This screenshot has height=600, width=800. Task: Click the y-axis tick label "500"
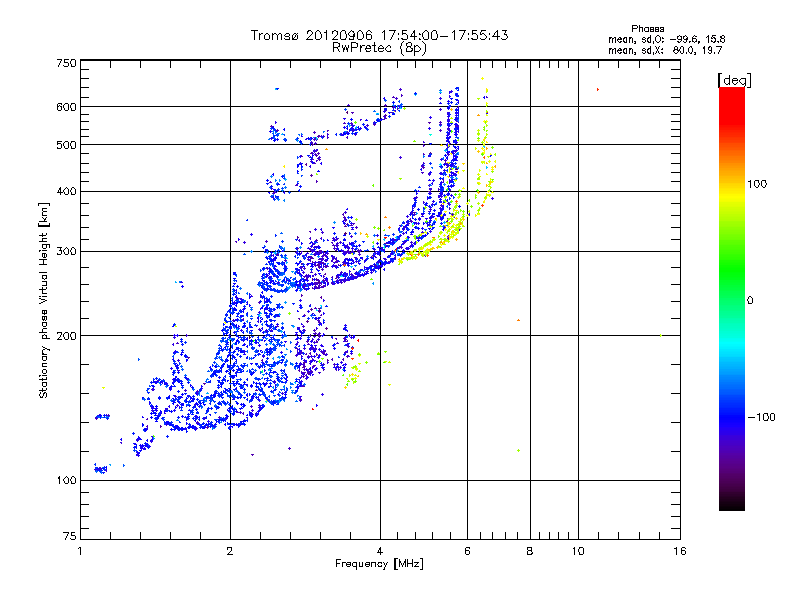66,145
